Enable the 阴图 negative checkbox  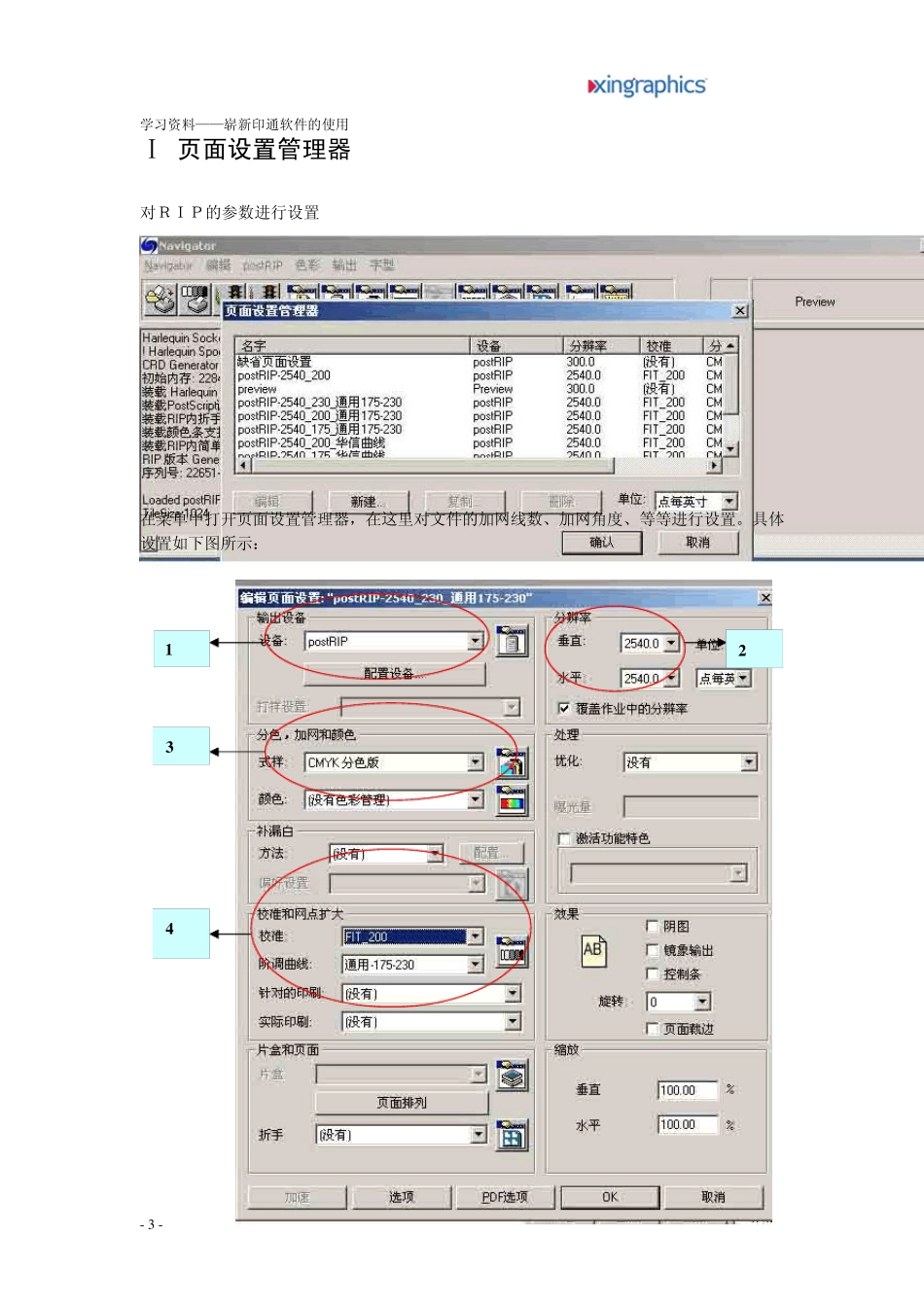[x=653, y=927]
